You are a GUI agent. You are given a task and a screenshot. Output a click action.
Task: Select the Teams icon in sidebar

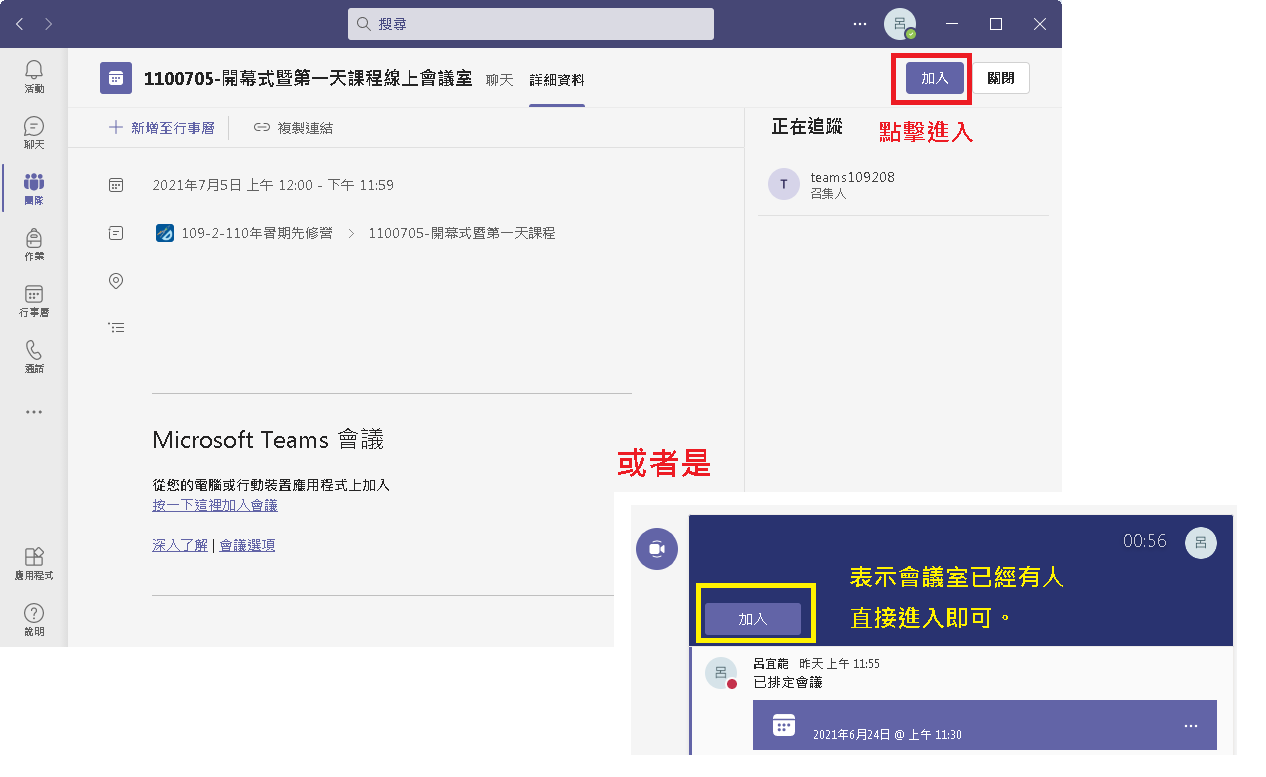point(34,187)
